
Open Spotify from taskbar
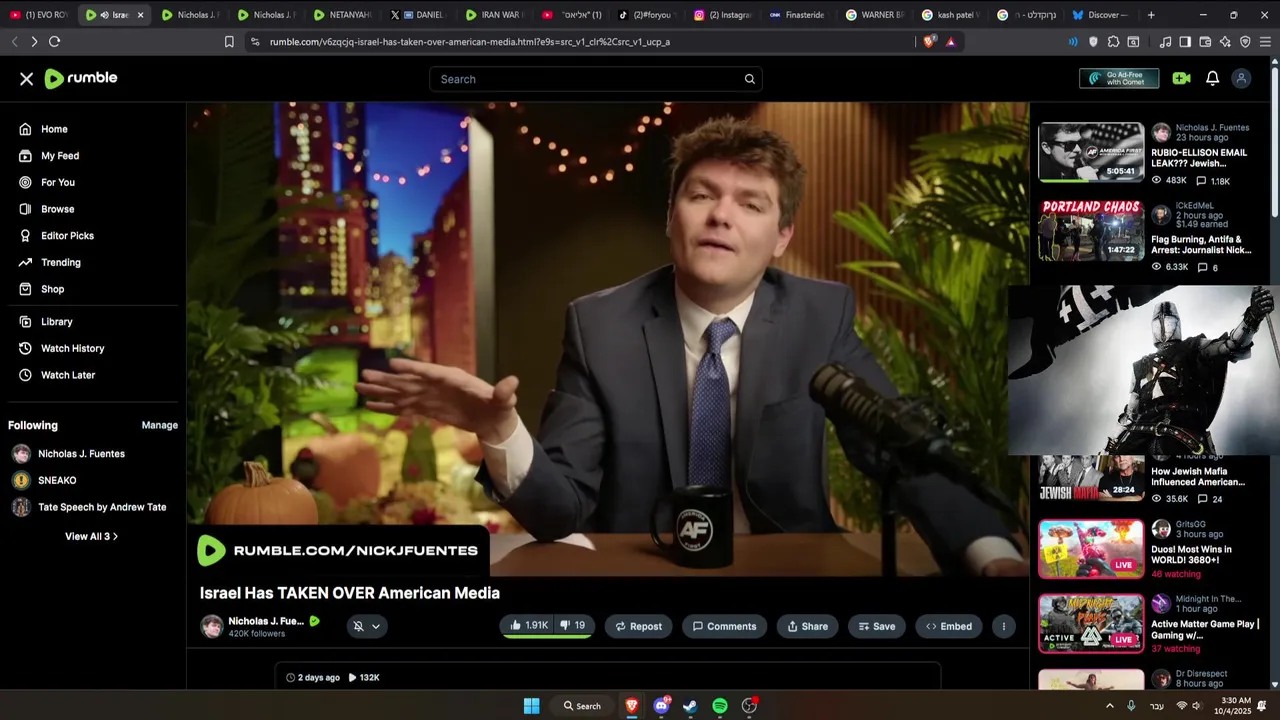(720, 706)
